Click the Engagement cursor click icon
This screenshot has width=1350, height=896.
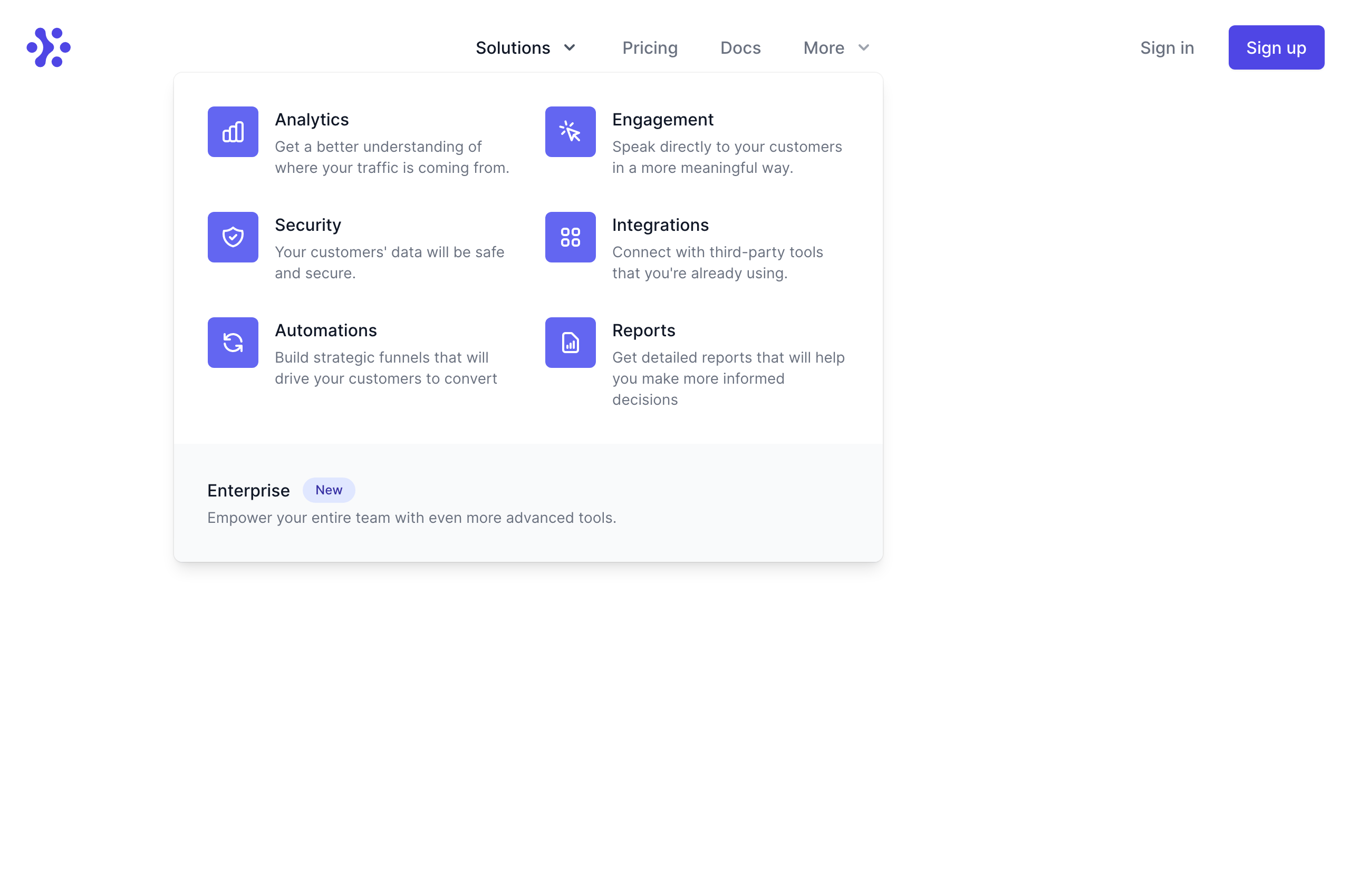570,132
